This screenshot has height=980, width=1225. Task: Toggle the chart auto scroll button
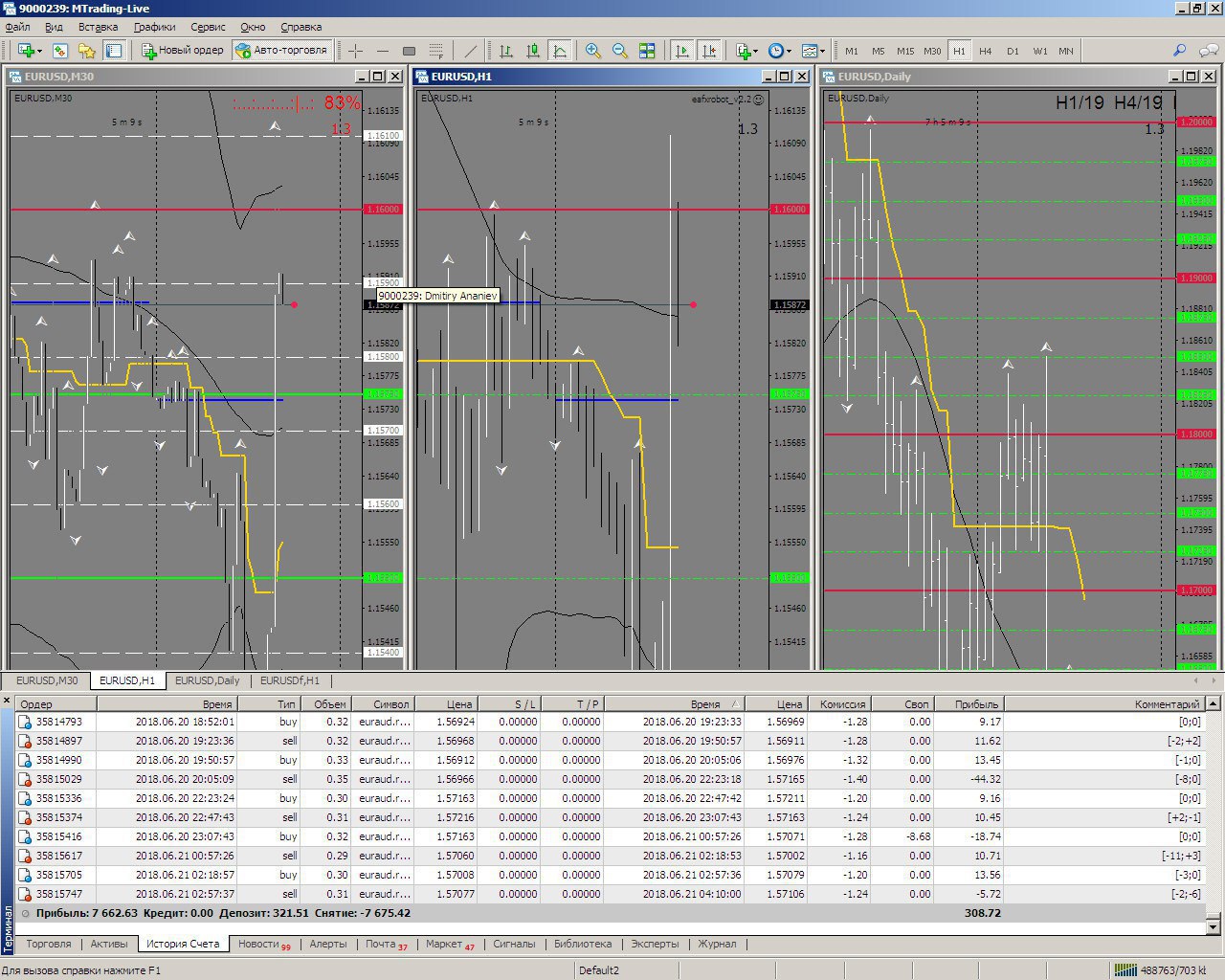point(682,51)
